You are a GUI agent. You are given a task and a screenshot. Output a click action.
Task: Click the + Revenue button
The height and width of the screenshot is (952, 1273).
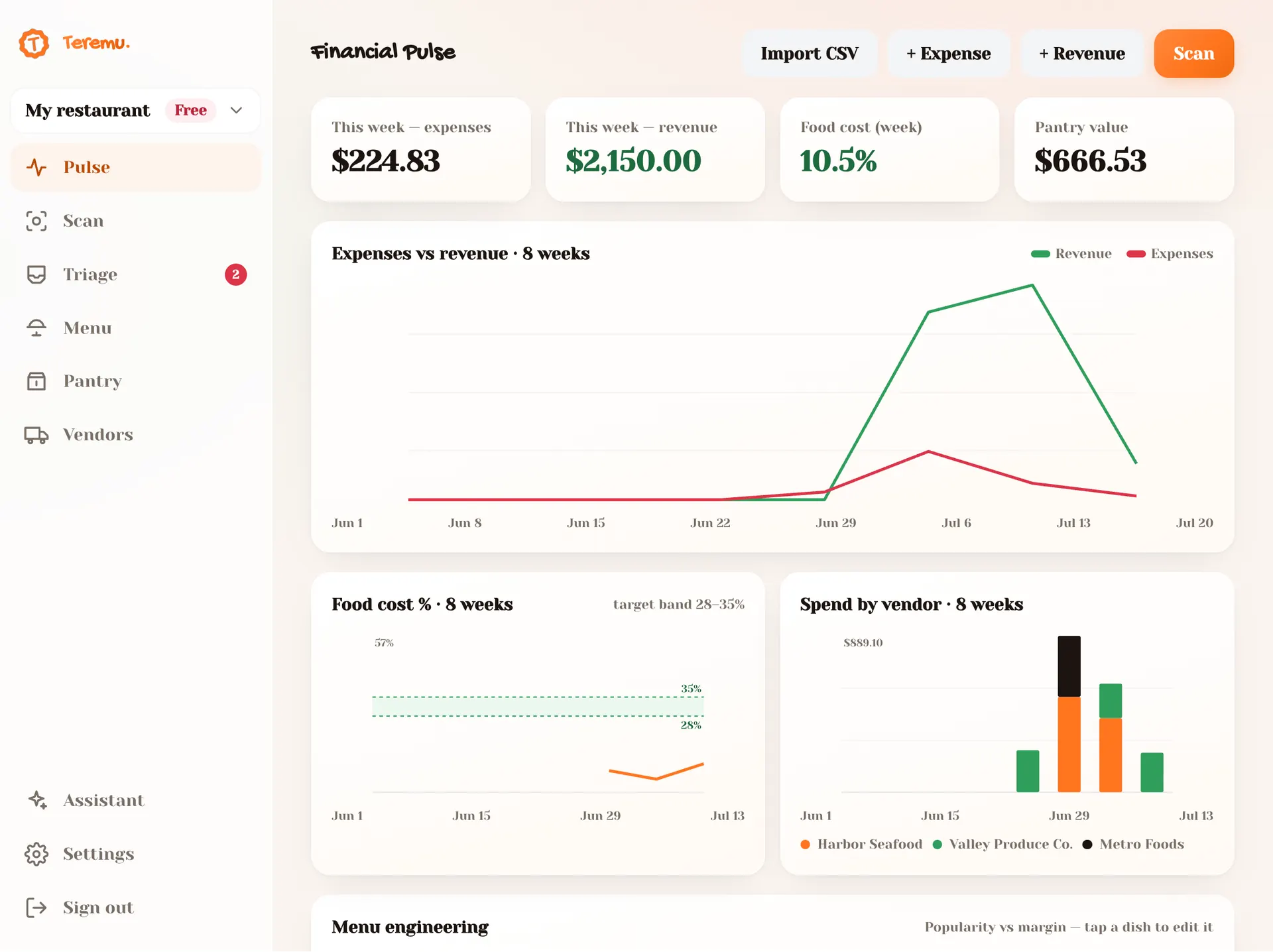[1082, 54]
